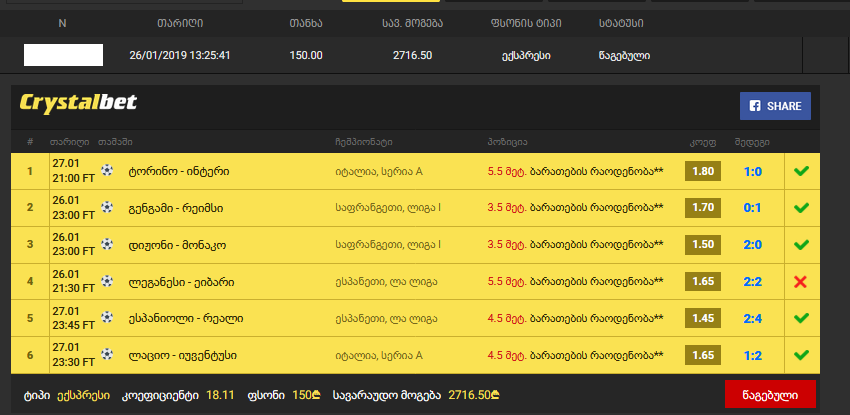Click the Crystalbet logo
The height and width of the screenshot is (415, 850).
[78, 102]
